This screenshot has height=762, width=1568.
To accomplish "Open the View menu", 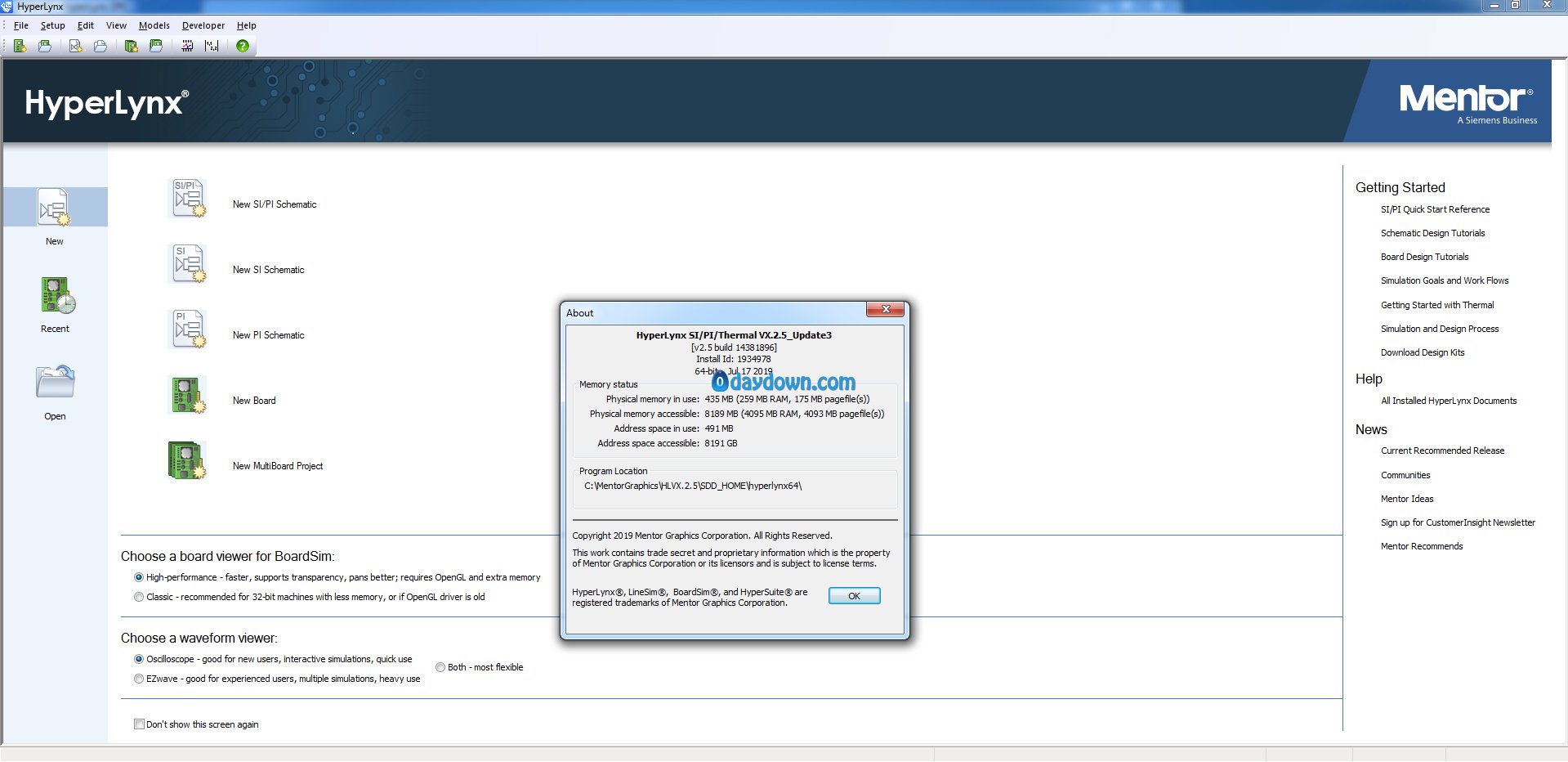I will coord(116,25).
